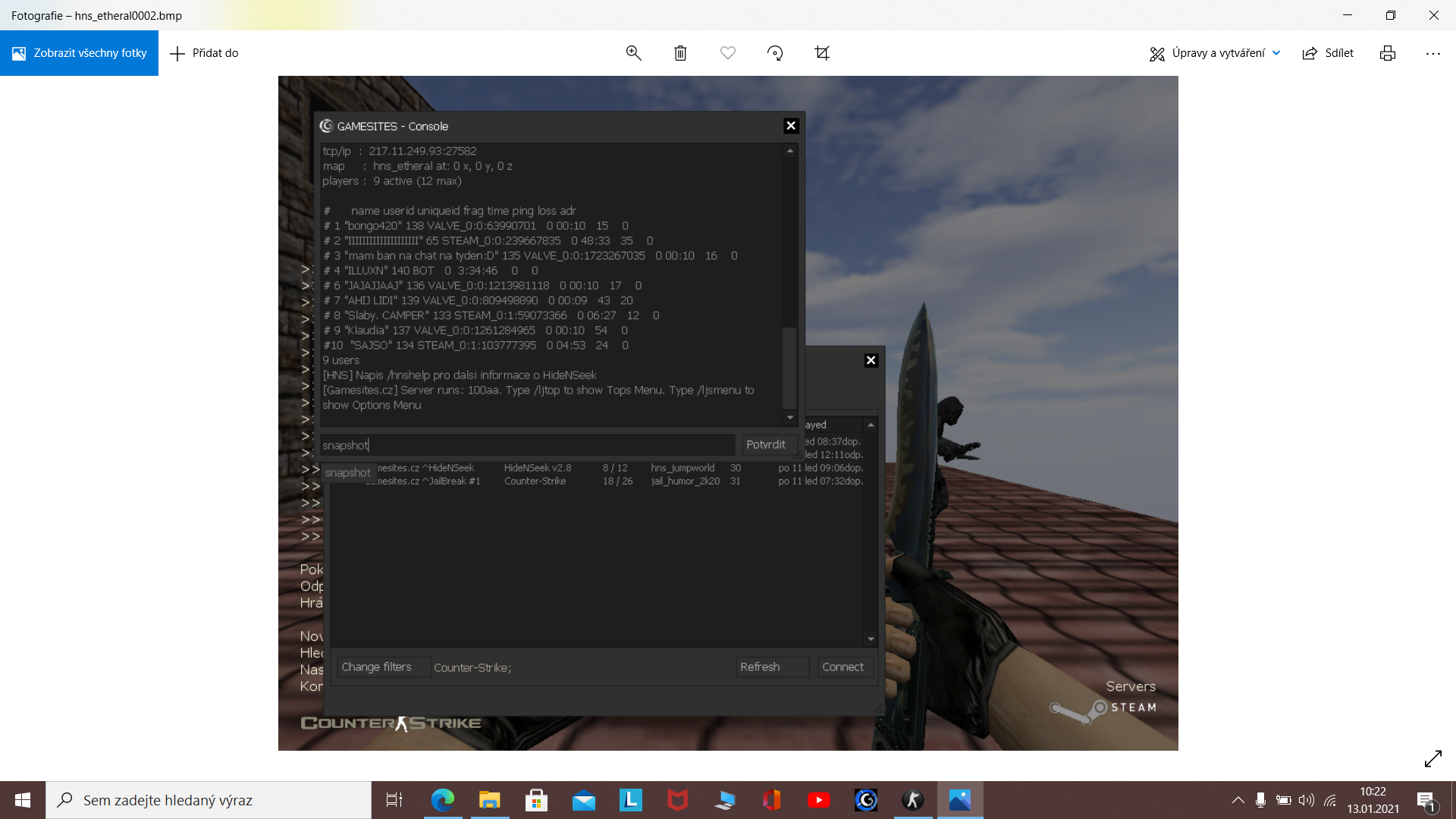Image resolution: width=1456 pixels, height=819 pixels.
Task: Open the crop tool
Action: [822, 53]
